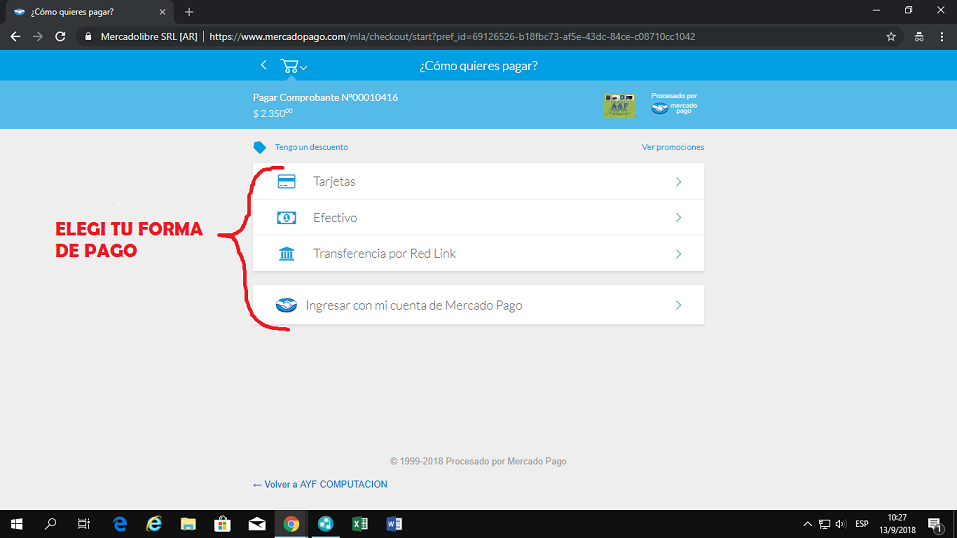The width and height of the screenshot is (957, 538).
Task: Switch to Chrome in the taskbar
Action: (x=291, y=524)
